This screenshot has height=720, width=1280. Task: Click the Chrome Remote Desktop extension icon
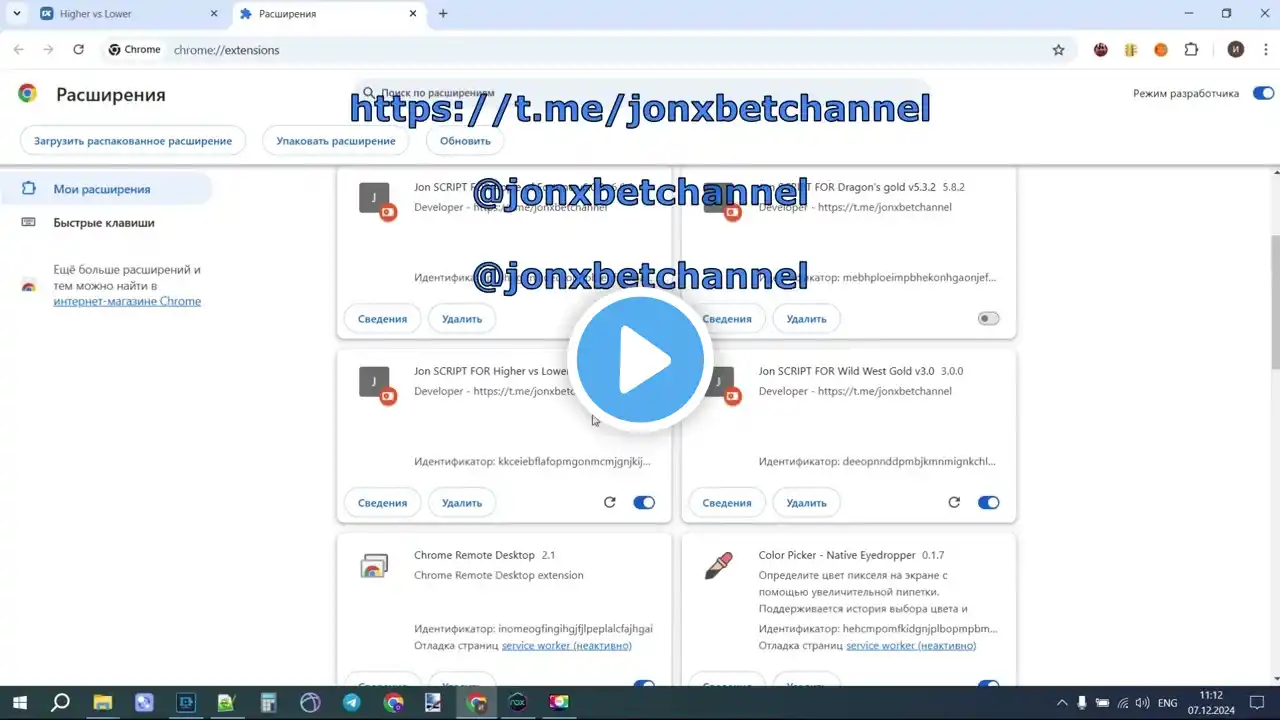pyautogui.click(x=374, y=566)
